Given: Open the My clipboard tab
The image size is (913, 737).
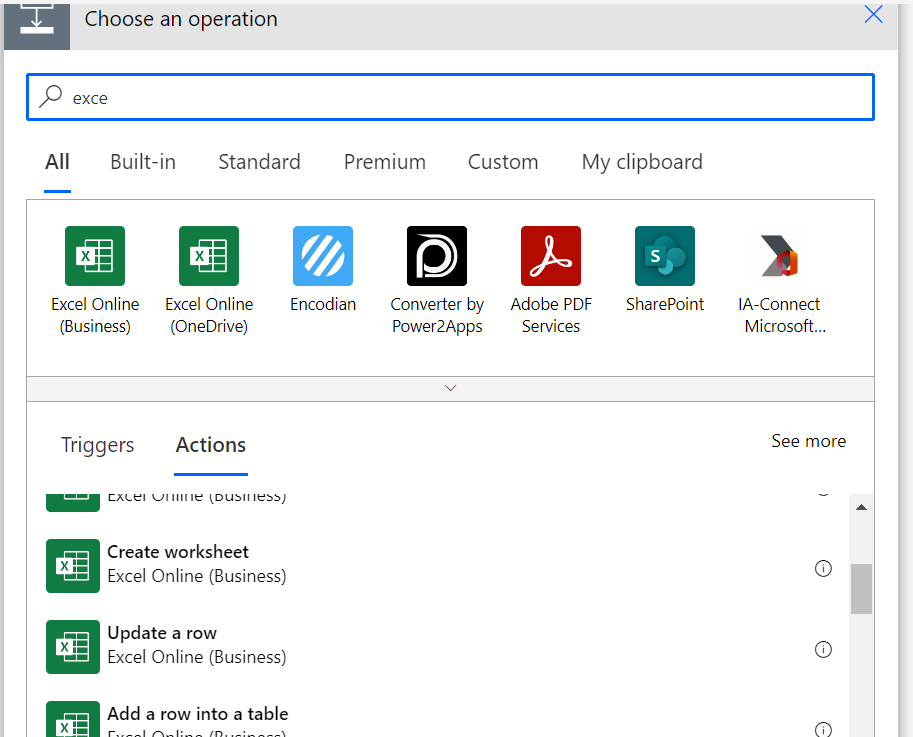Looking at the screenshot, I should [642, 162].
